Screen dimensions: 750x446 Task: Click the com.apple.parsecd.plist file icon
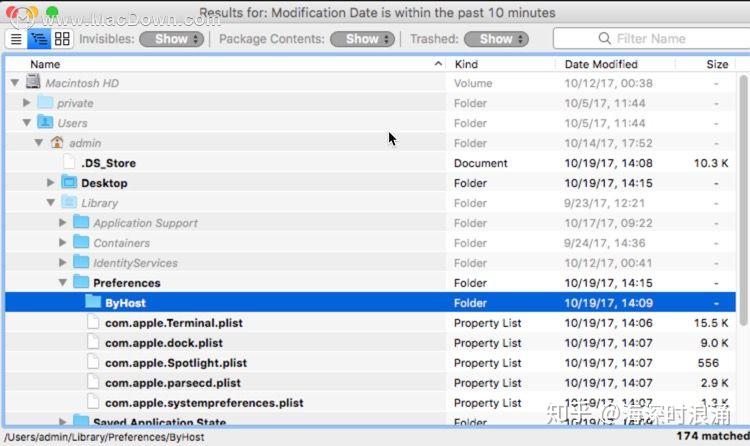93,382
